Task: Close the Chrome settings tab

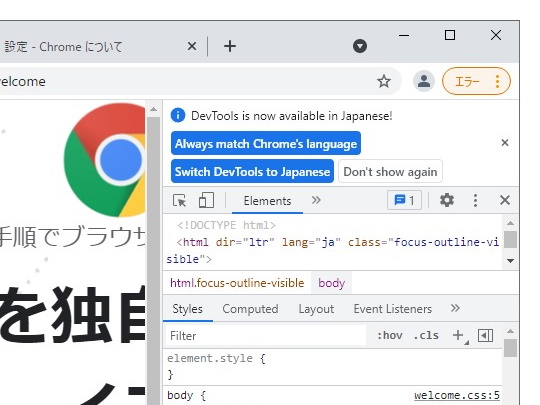Action: click(x=192, y=46)
